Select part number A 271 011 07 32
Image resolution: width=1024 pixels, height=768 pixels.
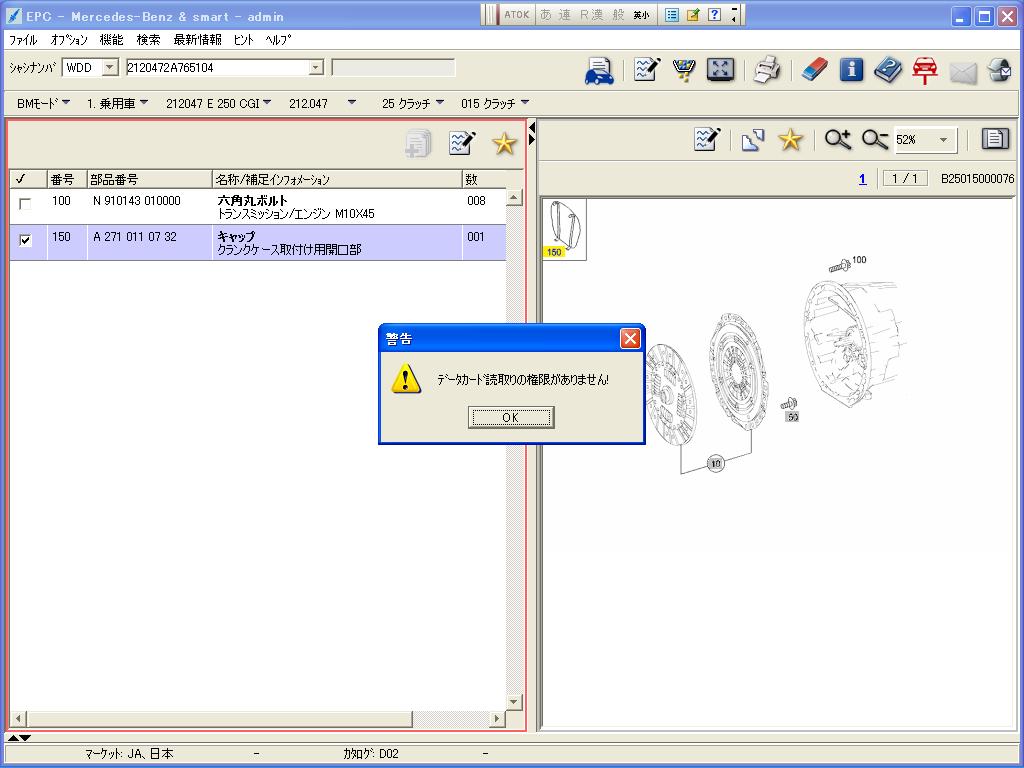tap(135, 236)
